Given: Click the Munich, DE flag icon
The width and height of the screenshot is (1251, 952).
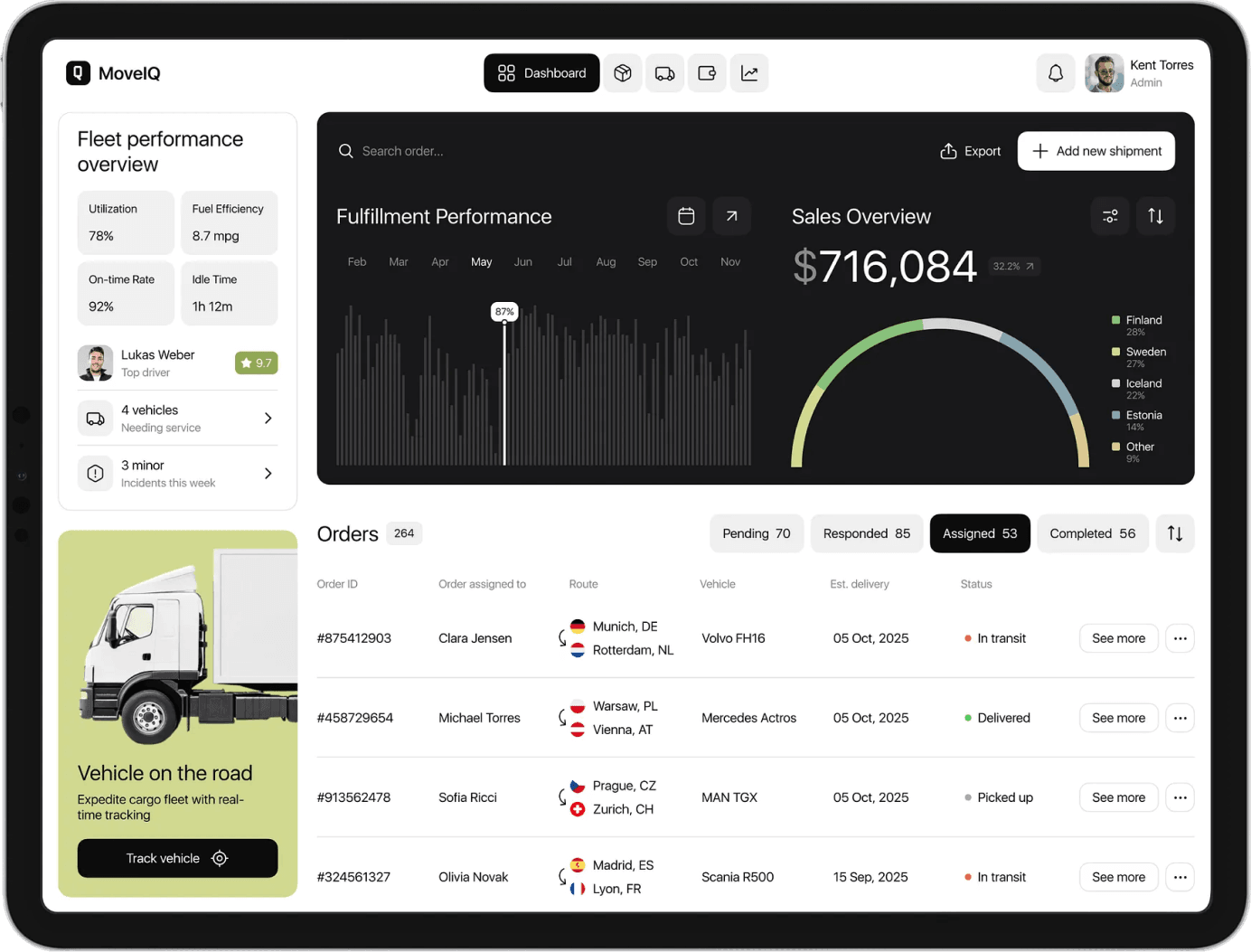Looking at the screenshot, I should pos(578,627).
